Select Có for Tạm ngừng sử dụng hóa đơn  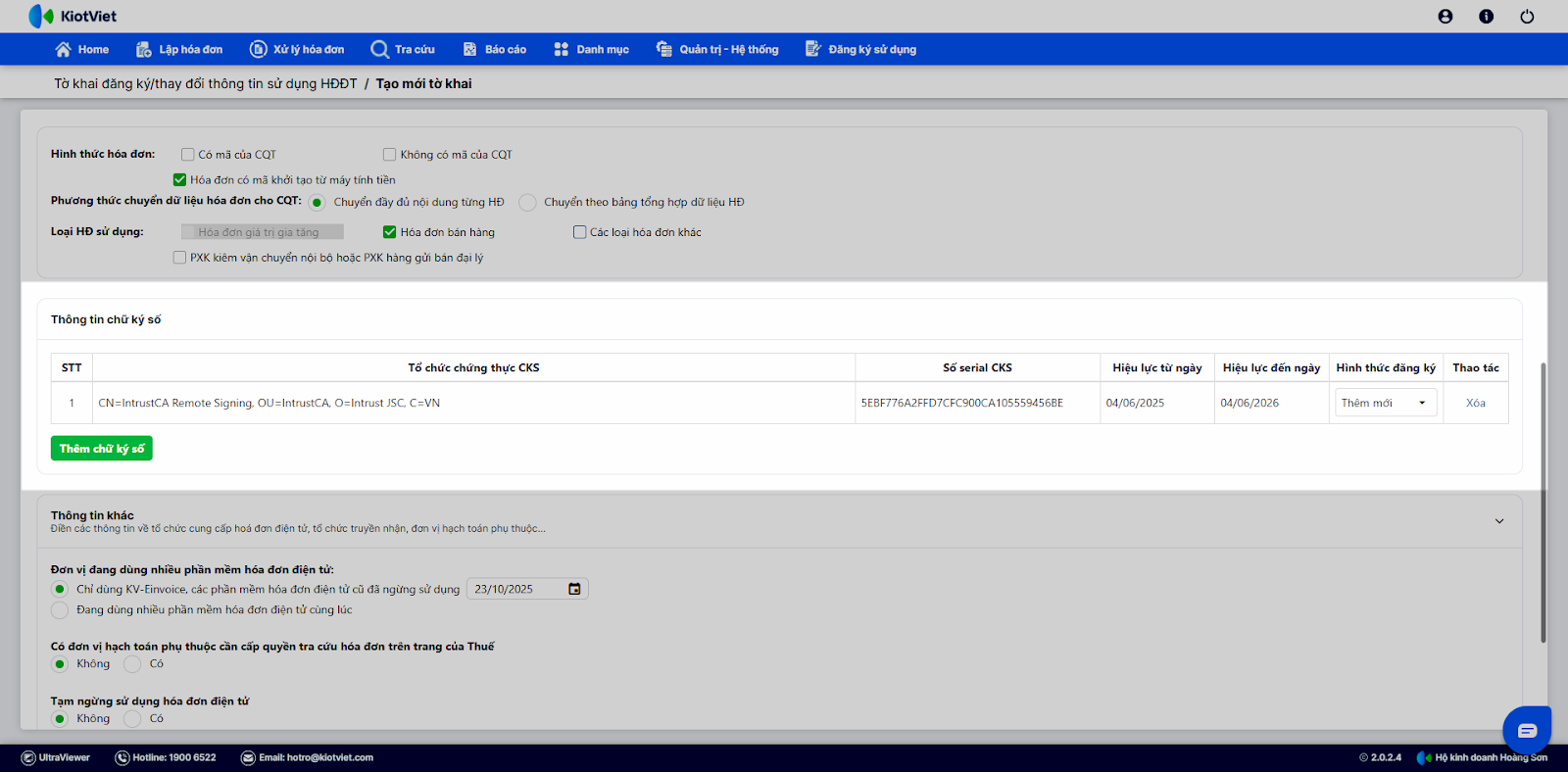pos(133,719)
